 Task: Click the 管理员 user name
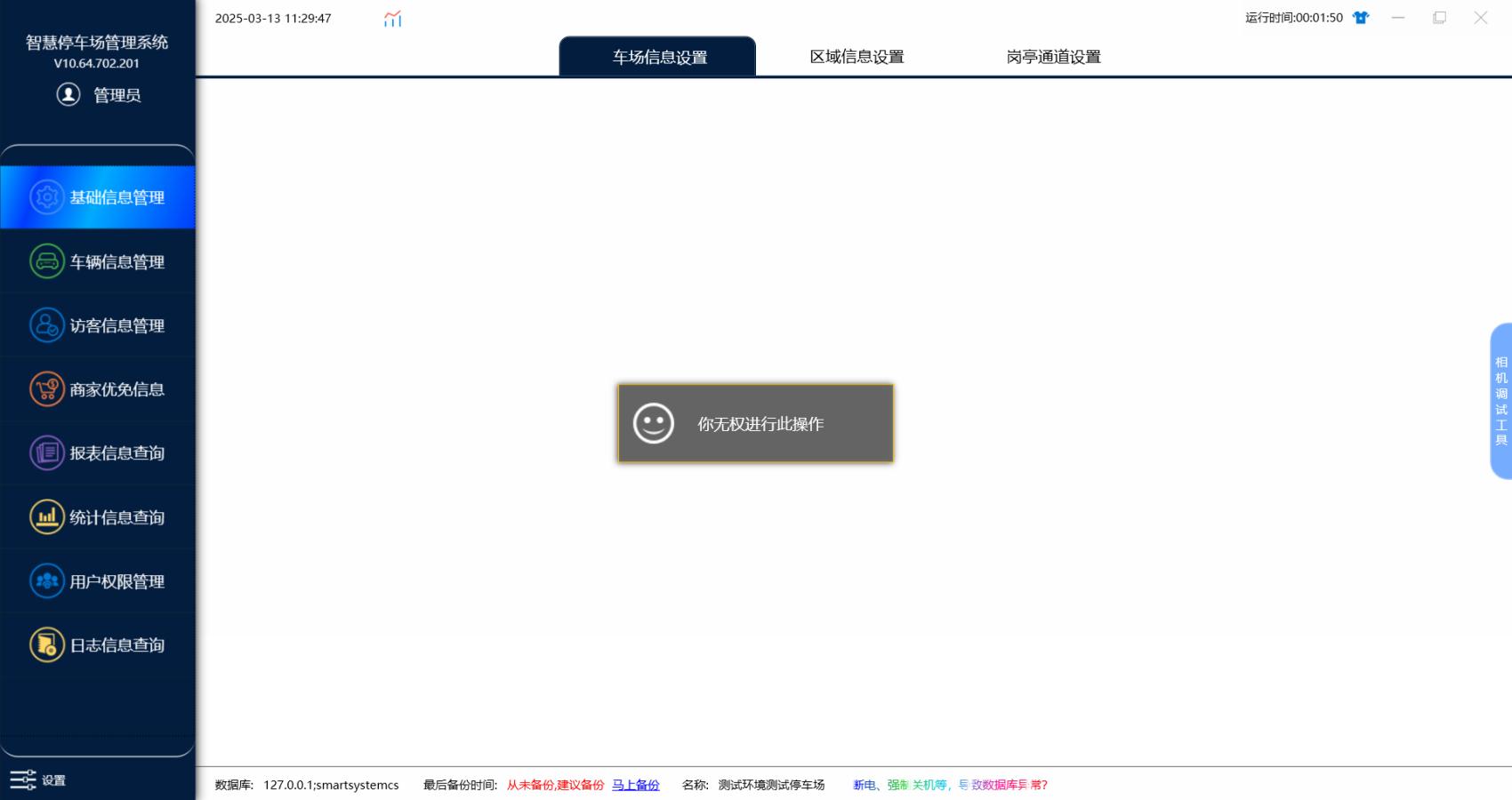[117, 95]
